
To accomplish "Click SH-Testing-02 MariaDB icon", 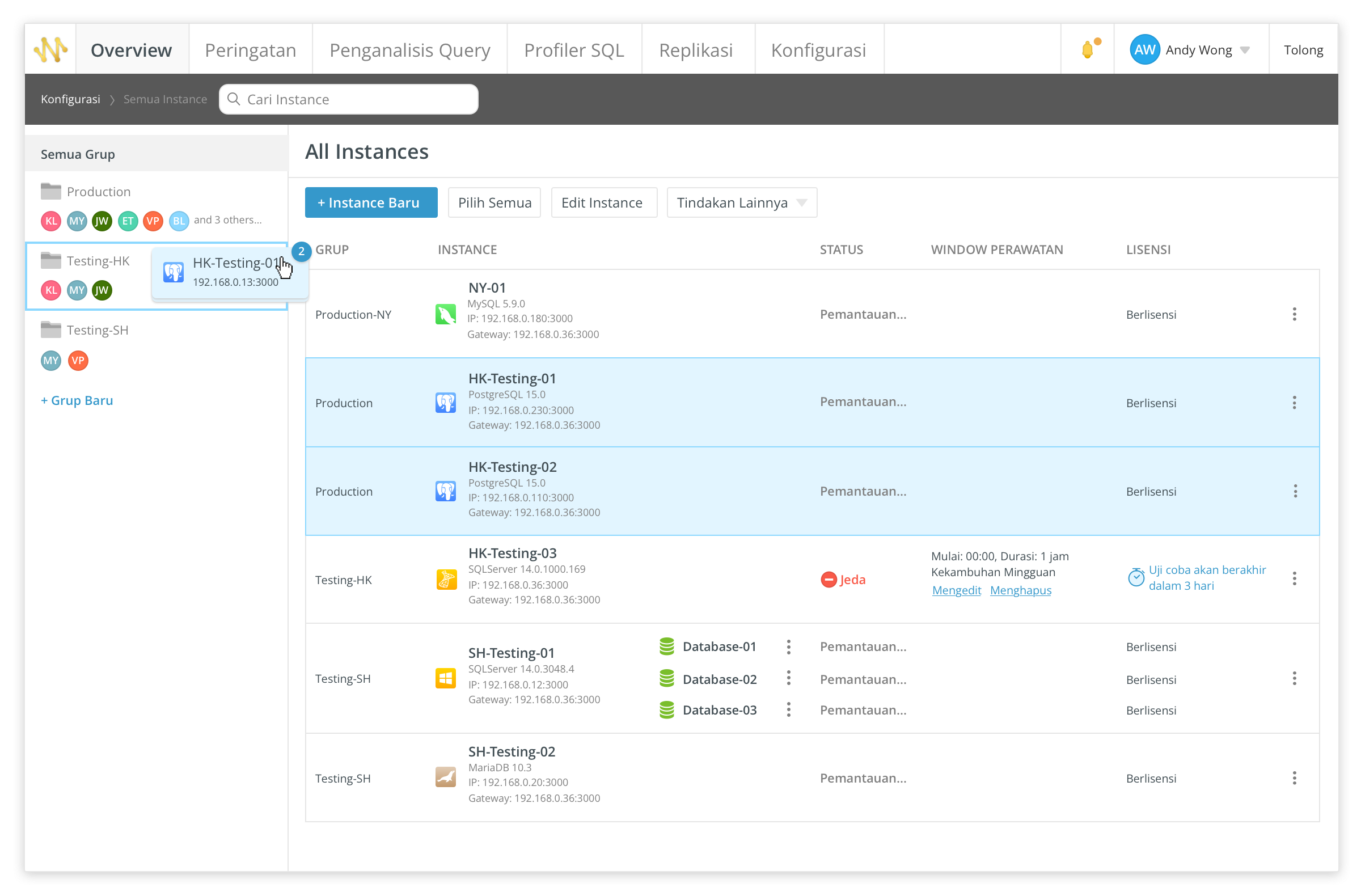I will point(446,777).
